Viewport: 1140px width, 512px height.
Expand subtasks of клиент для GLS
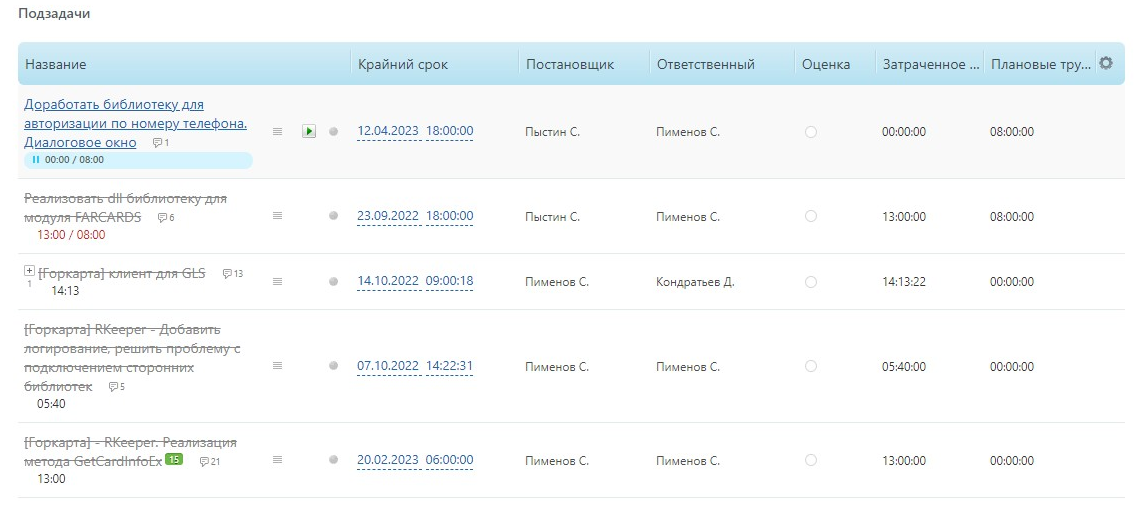29,271
